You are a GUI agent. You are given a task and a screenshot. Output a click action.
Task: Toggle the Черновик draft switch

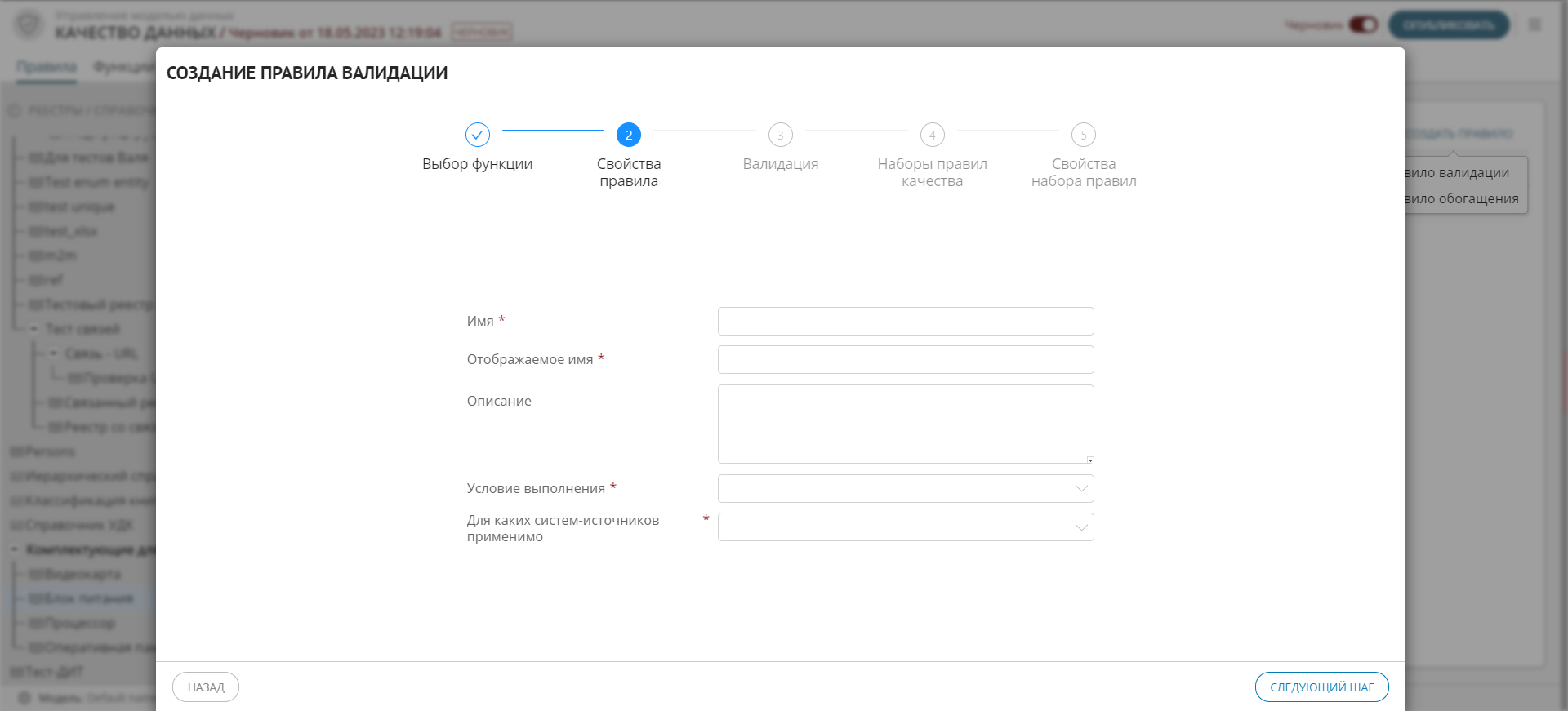1362,25
